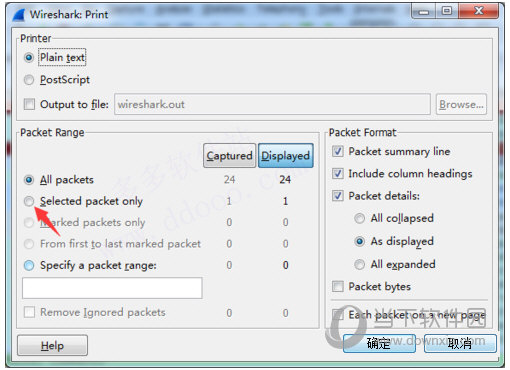This screenshot has height=370, width=510.
Task: Click the wireshark.out file path field
Action: (272, 104)
